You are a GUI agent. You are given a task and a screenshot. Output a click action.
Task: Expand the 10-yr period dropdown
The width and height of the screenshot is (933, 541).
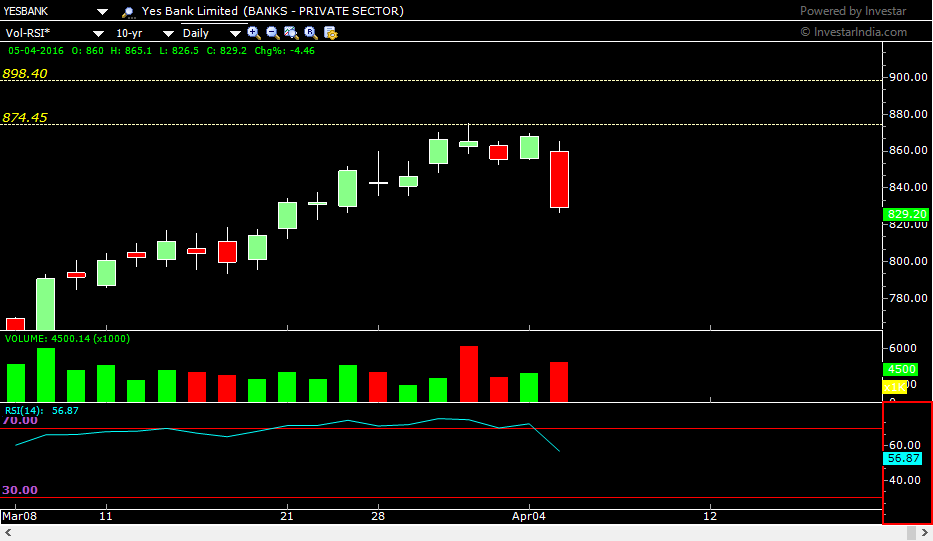click(x=168, y=33)
